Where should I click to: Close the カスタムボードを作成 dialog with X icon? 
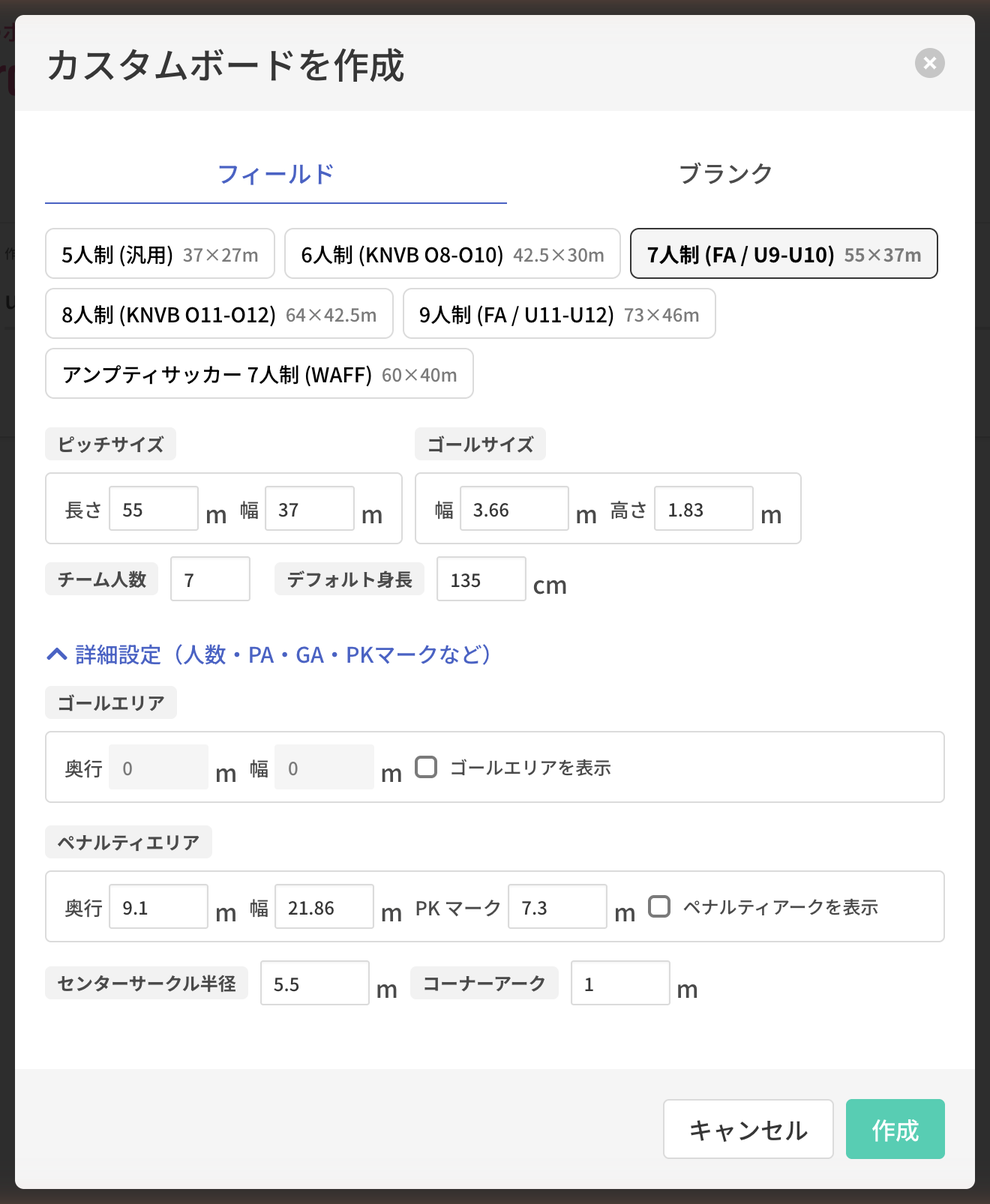(x=930, y=63)
